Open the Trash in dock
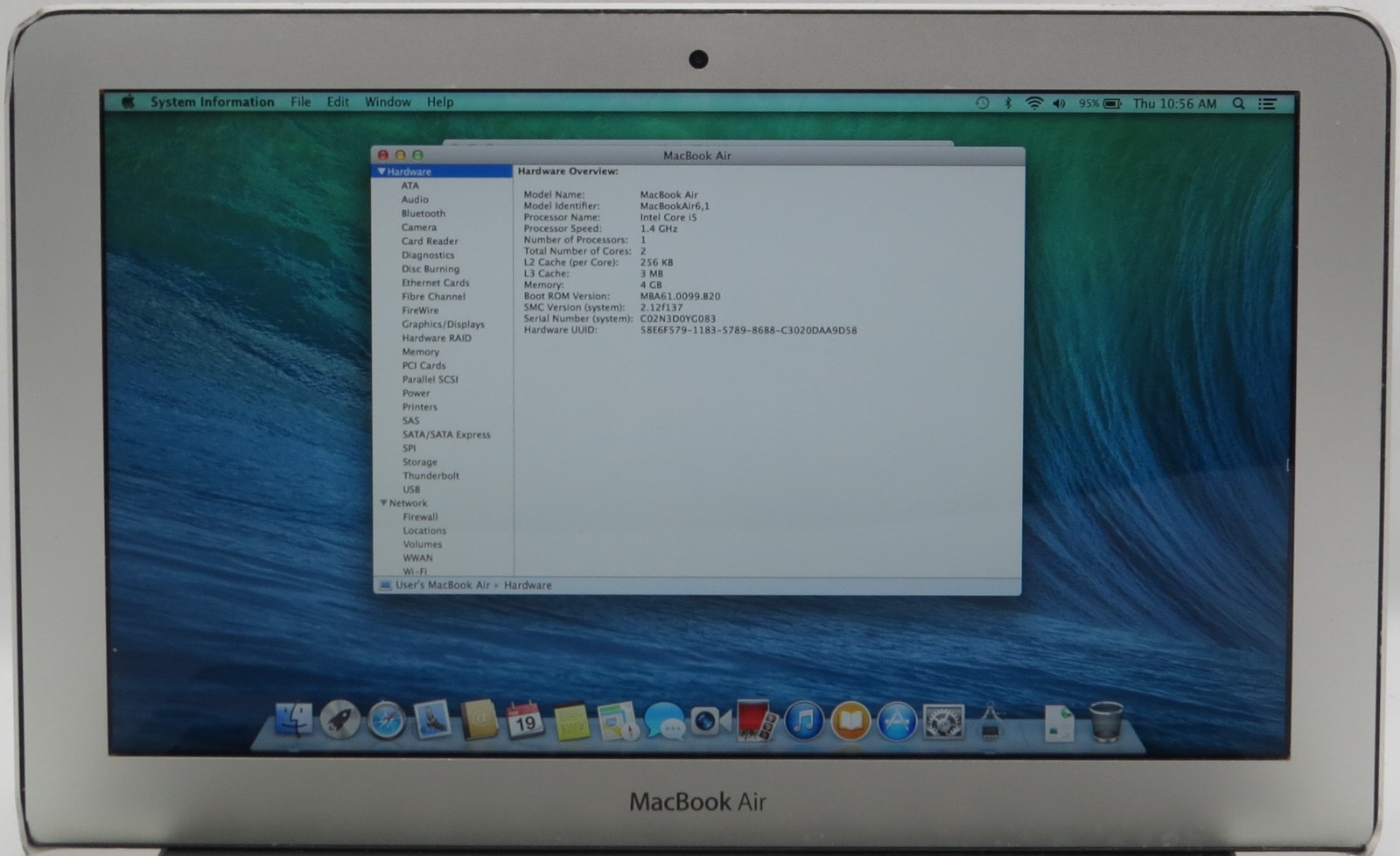The height and width of the screenshot is (856, 1400). (1106, 722)
